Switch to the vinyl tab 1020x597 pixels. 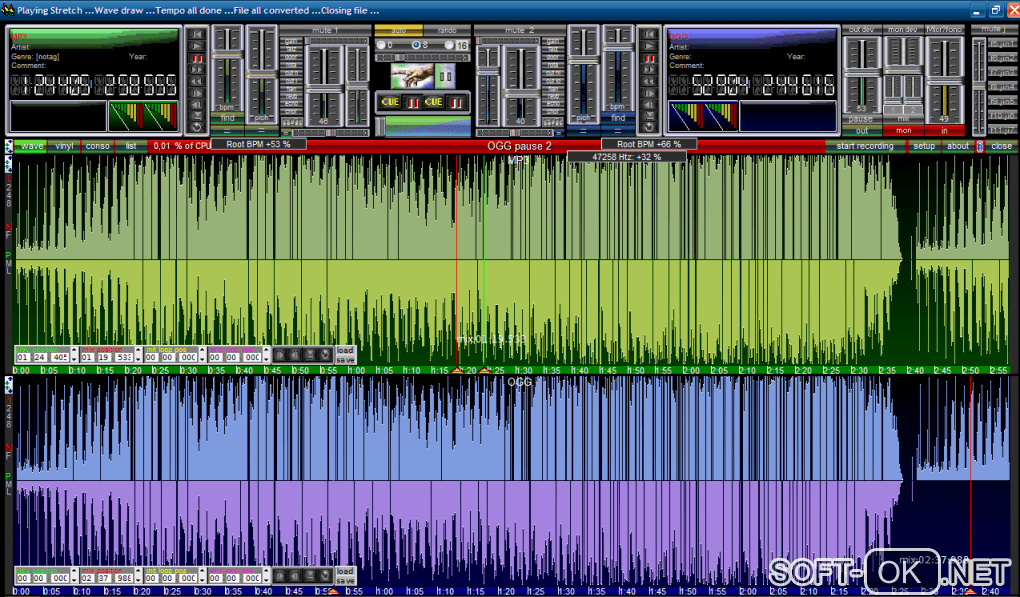pyautogui.click(x=64, y=146)
